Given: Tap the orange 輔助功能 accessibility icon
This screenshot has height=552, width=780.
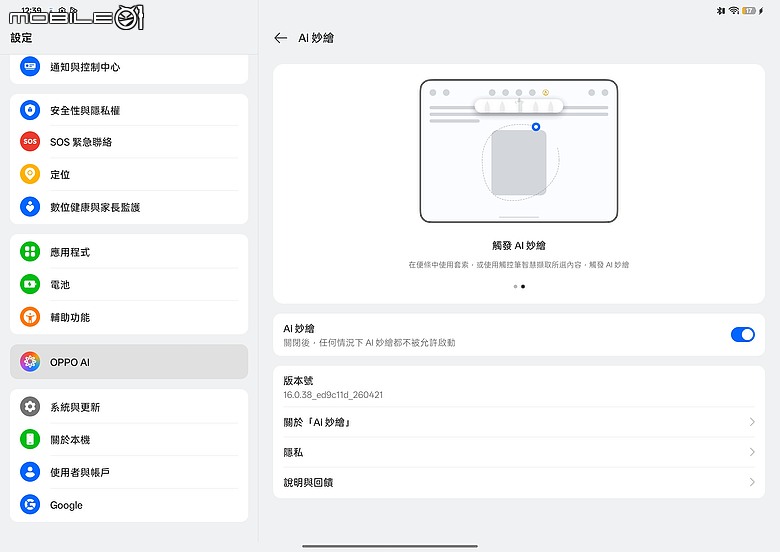Looking at the screenshot, I should 30,317.
